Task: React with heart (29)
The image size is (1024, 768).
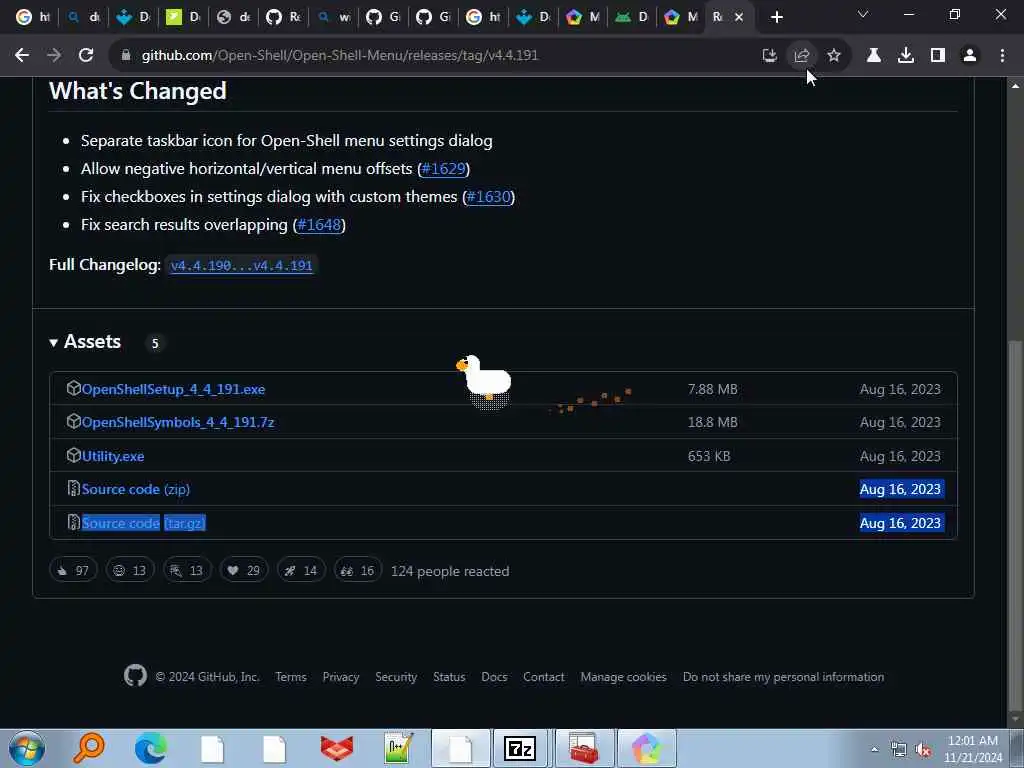Action: [244, 570]
